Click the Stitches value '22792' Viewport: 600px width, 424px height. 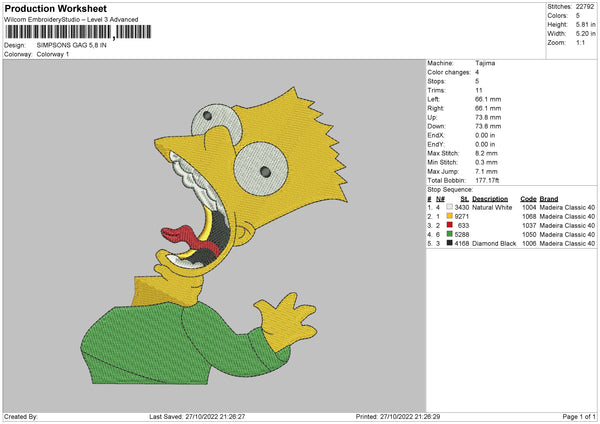click(x=585, y=7)
